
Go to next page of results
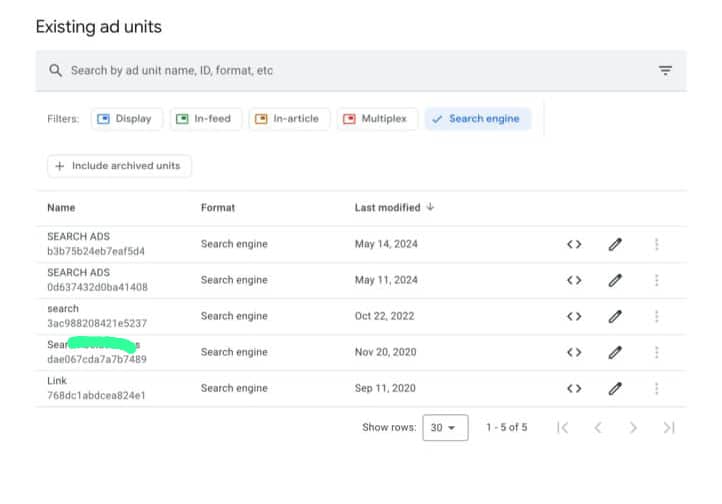[x=633, y=428]
